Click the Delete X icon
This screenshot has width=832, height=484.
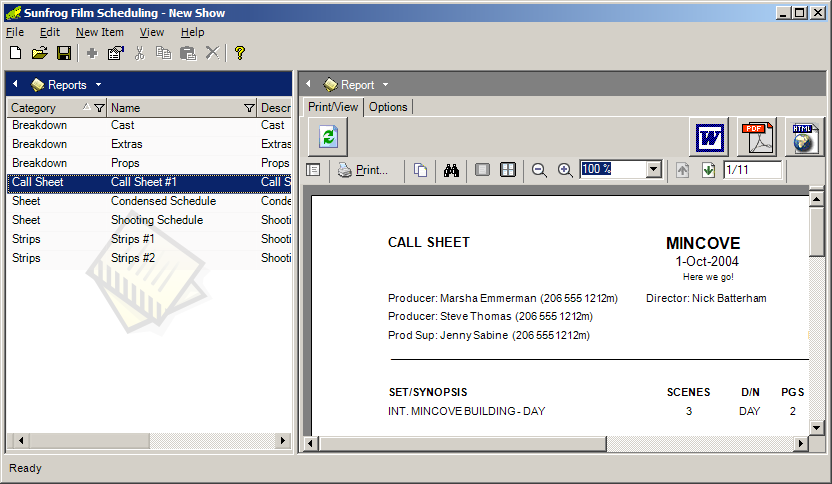pyautogui.click(x=212, y=53)
